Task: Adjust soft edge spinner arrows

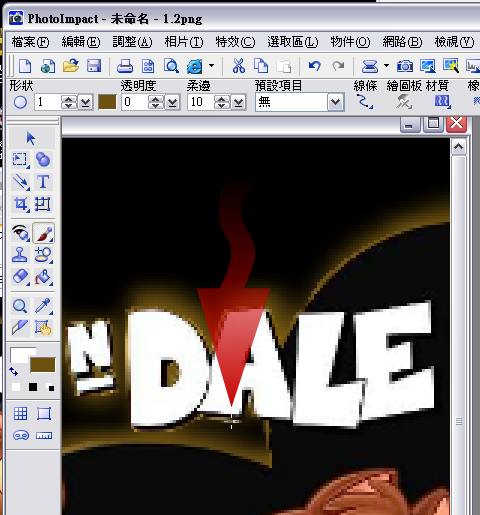Action: click(x=222, y=102)
